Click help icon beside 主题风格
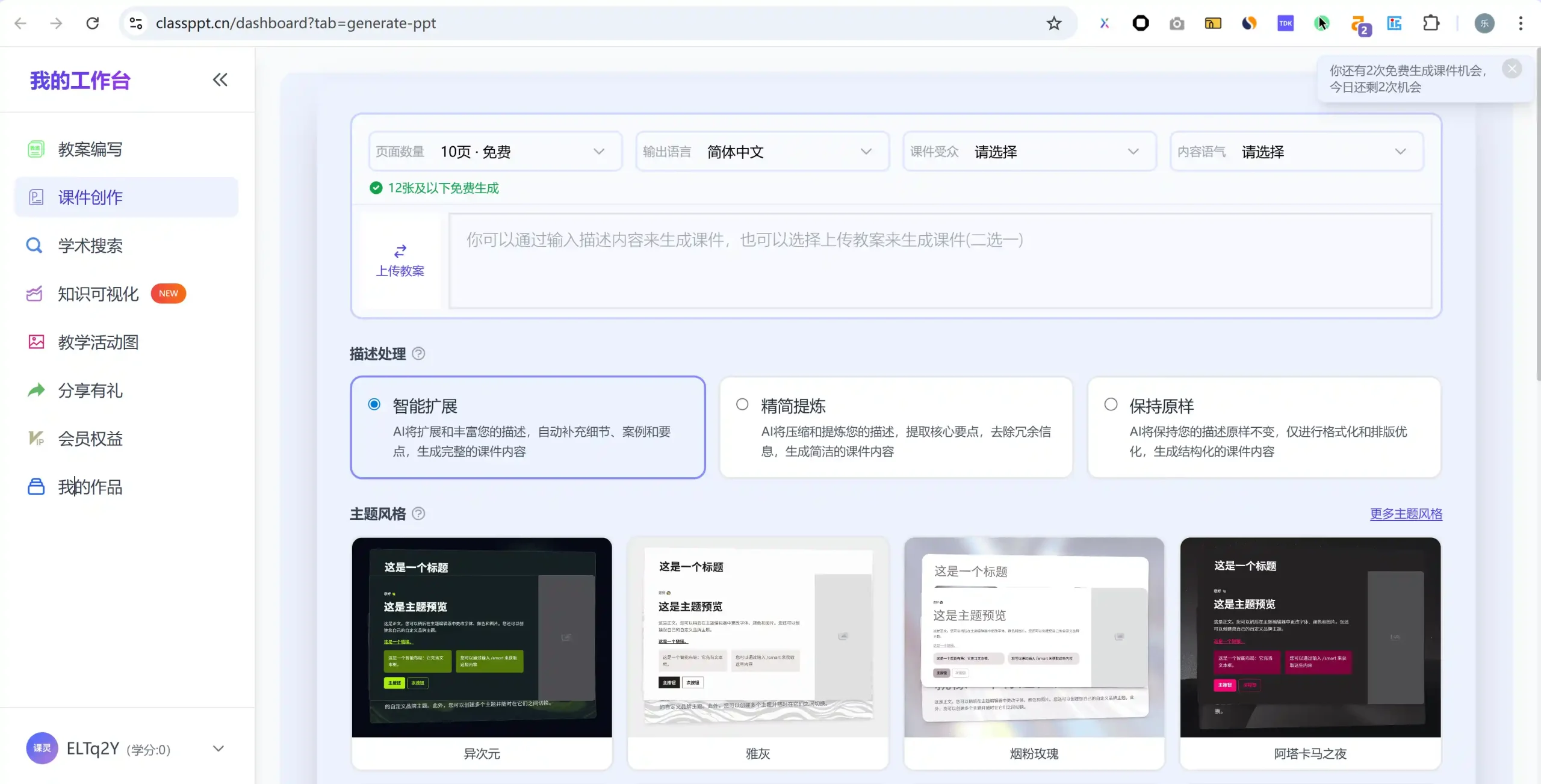 pyautogui.click(x=418, y=514)
